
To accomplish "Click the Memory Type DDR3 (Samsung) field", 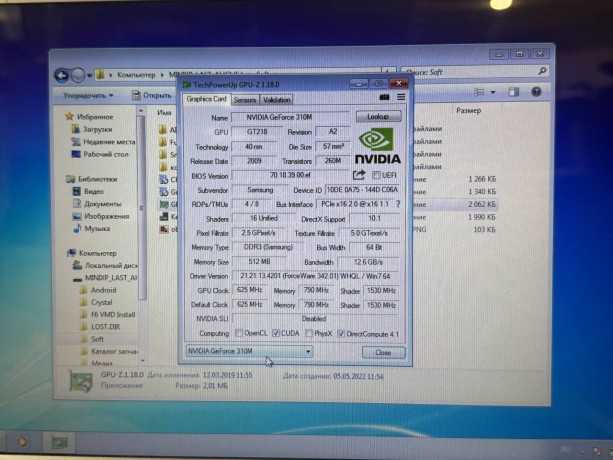I will tap(268, 247).
